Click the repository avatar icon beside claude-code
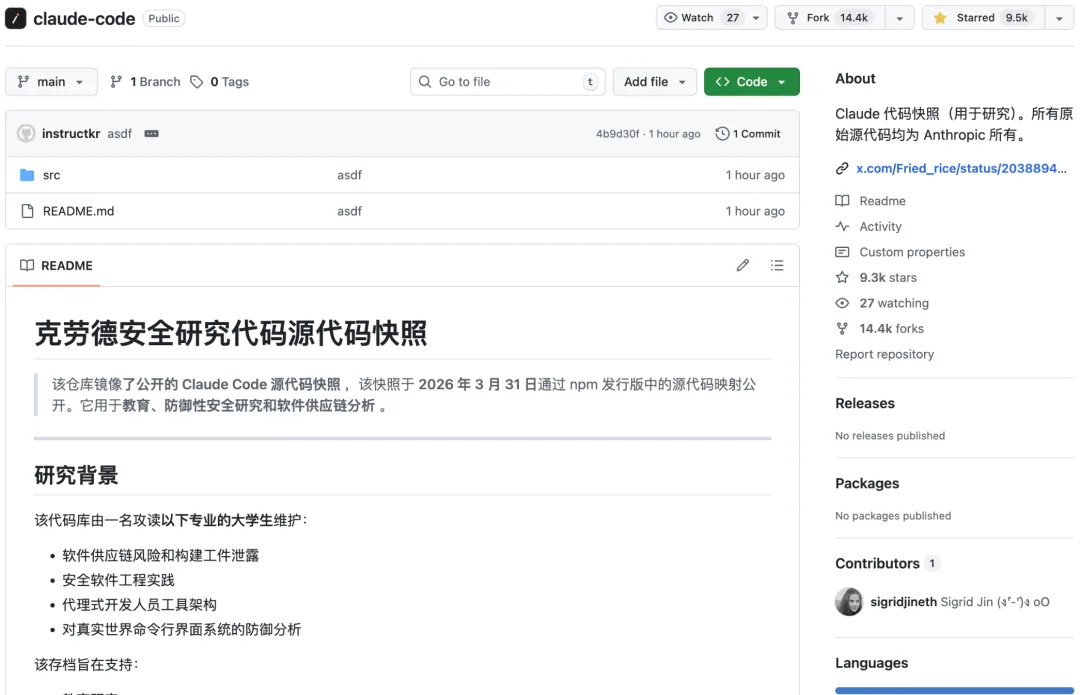The image size is (1080, 695). tap(15, 19)
